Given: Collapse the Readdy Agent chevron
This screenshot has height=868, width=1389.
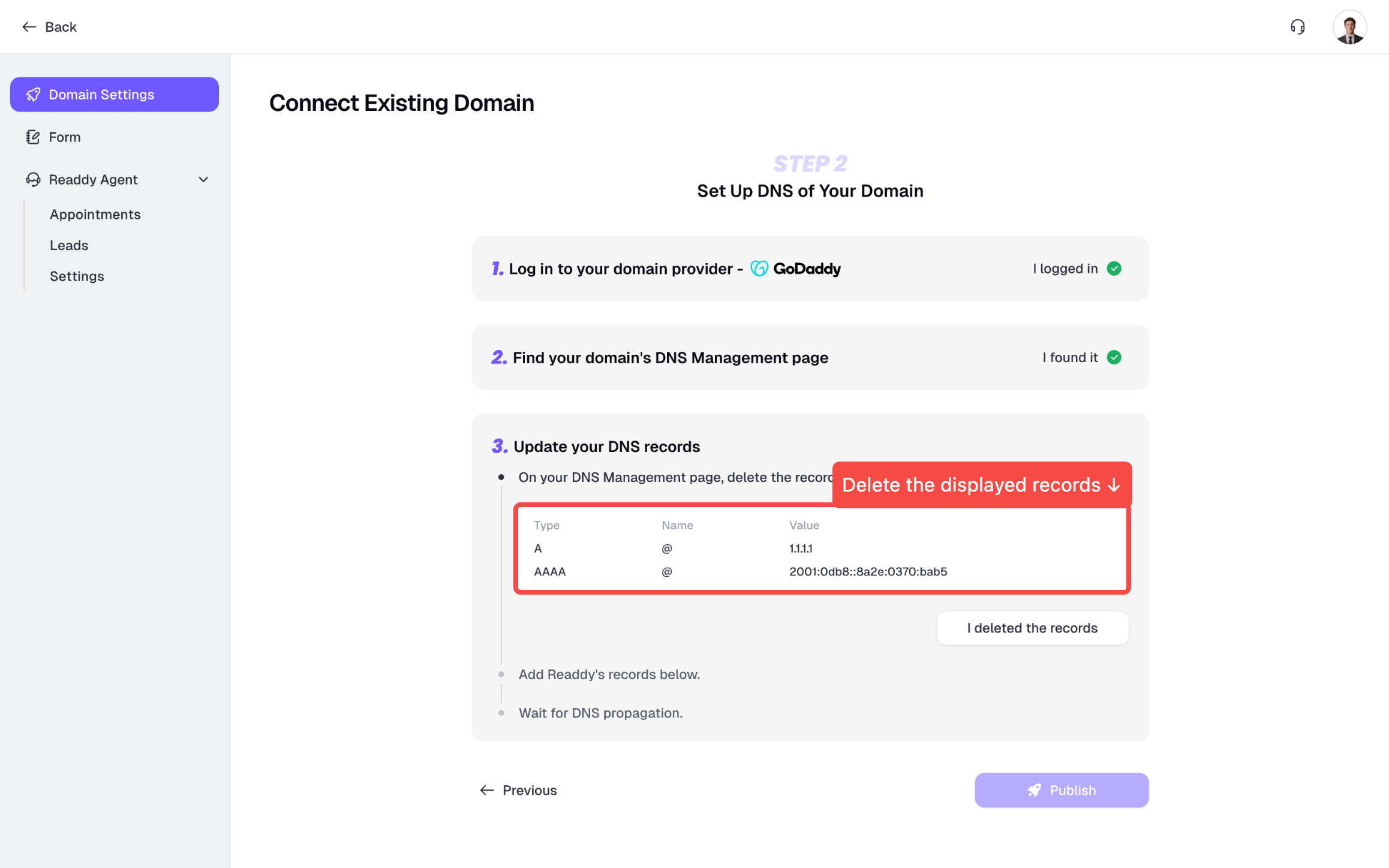Looking at the screenshot, I should point(203,180).
